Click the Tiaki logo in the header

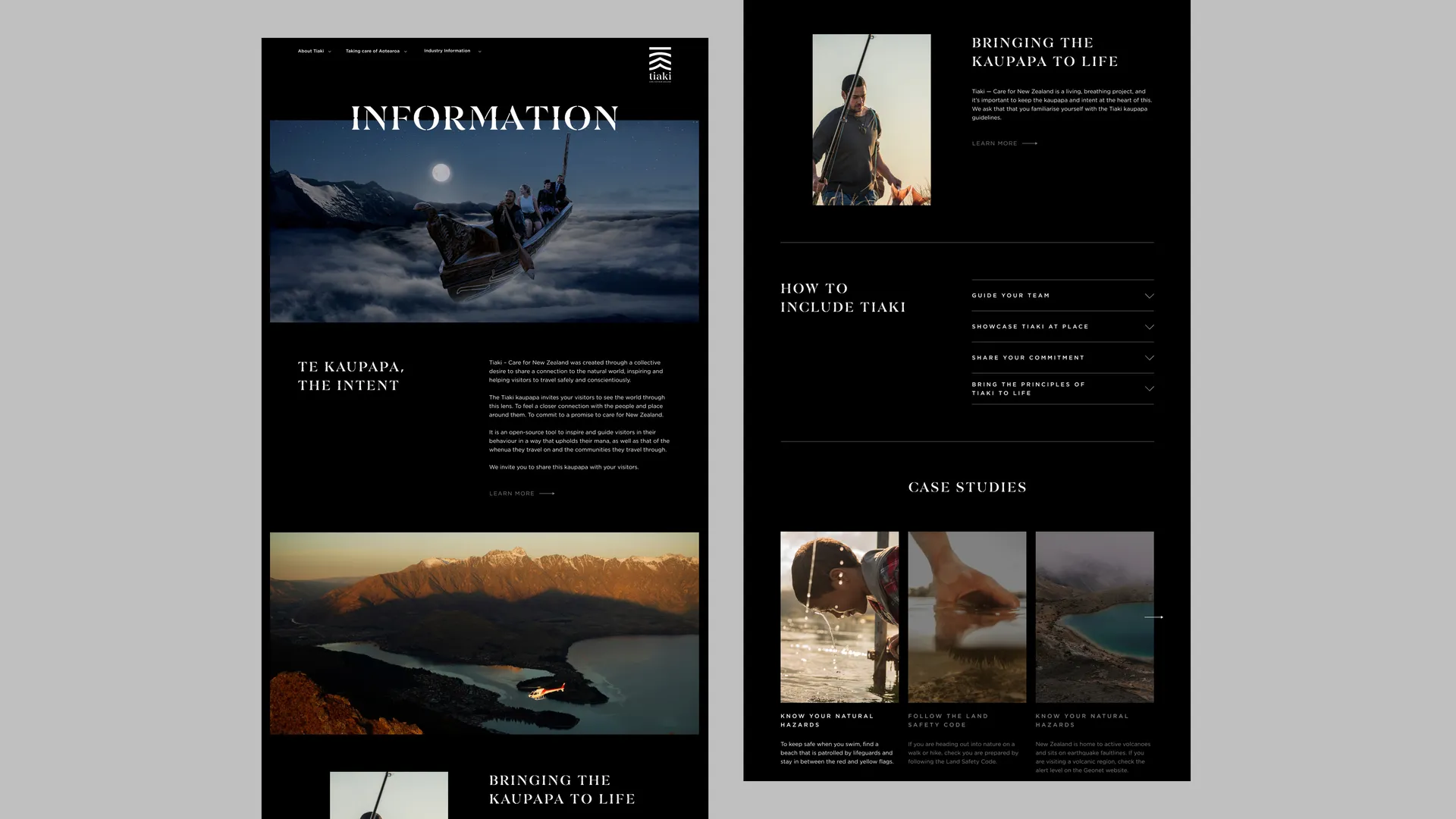[x=660, y=64]
